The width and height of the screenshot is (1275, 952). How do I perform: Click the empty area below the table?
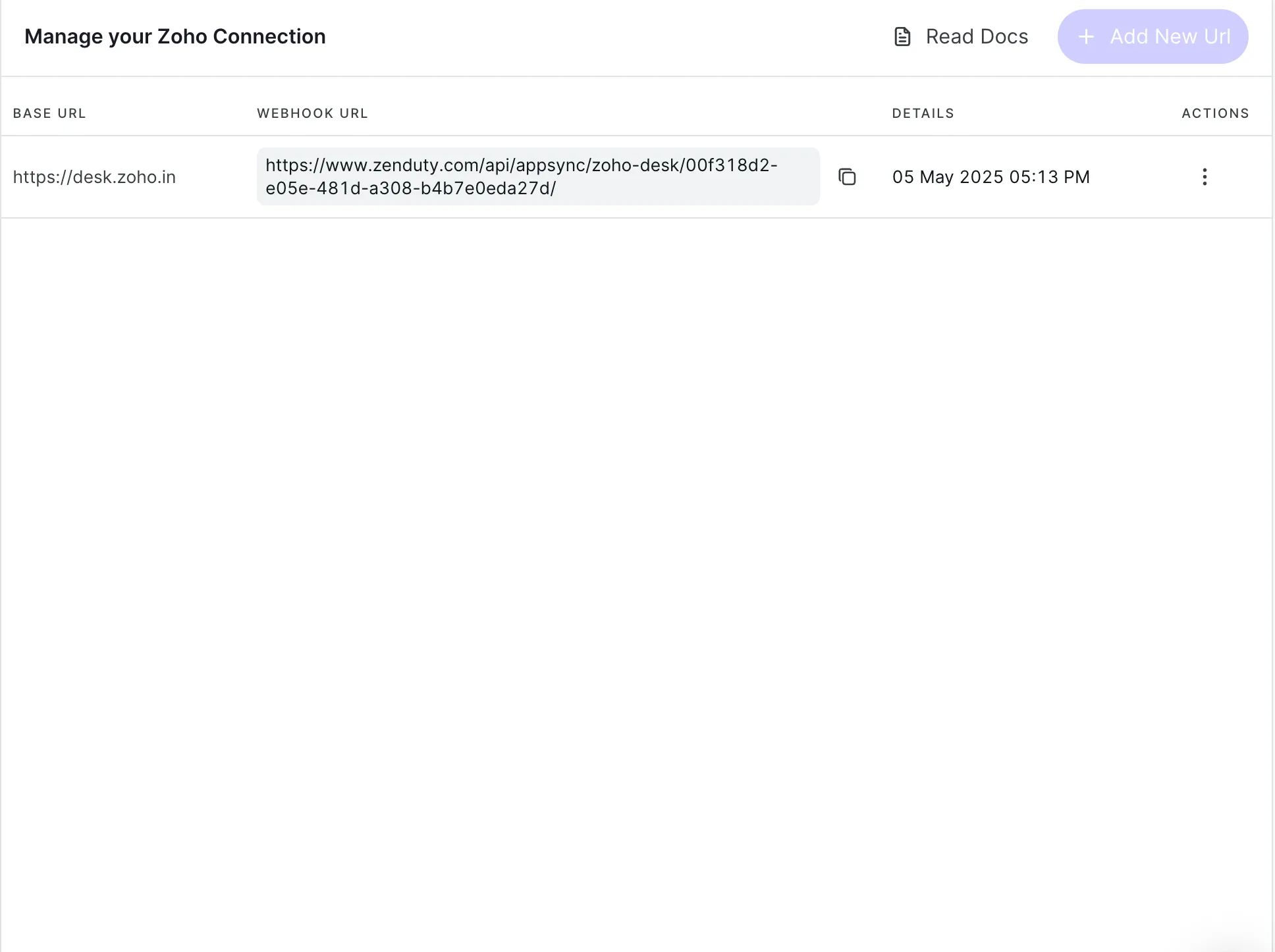point(636,527)
